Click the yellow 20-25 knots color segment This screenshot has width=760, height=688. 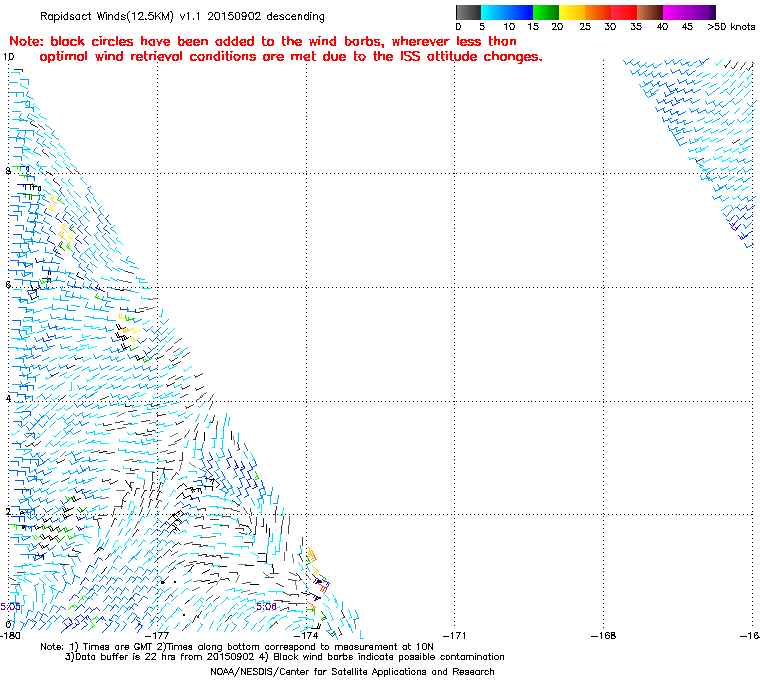[x=572, y=12]
